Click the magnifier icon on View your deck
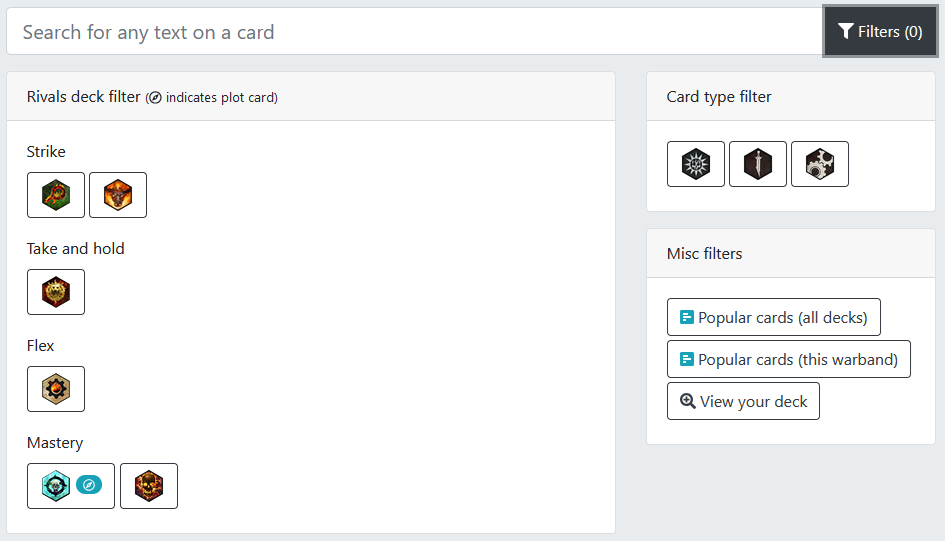The width and height of the screenshot is (945, 541). pos(688,401)
